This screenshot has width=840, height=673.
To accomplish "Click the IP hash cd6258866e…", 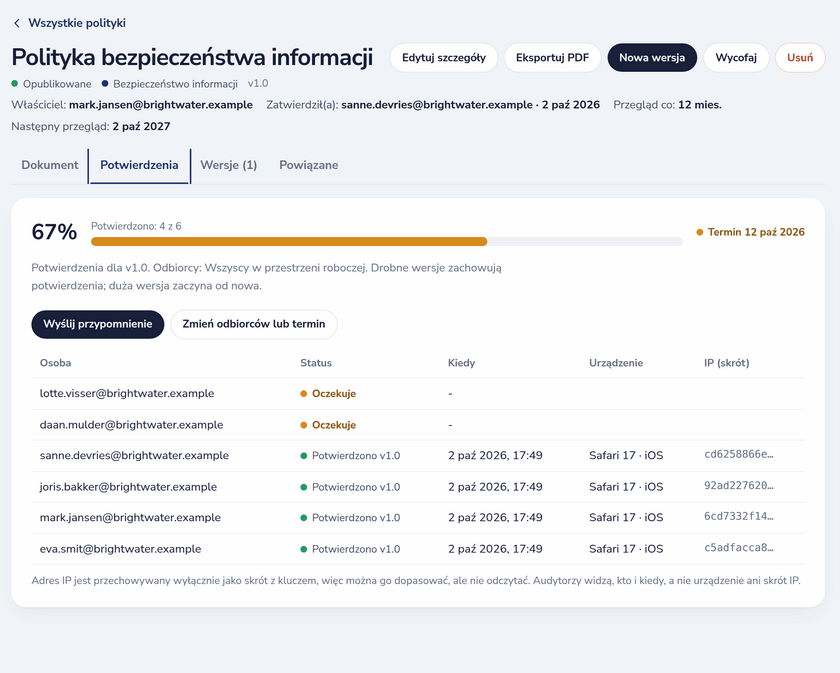I will click(739, 454).
